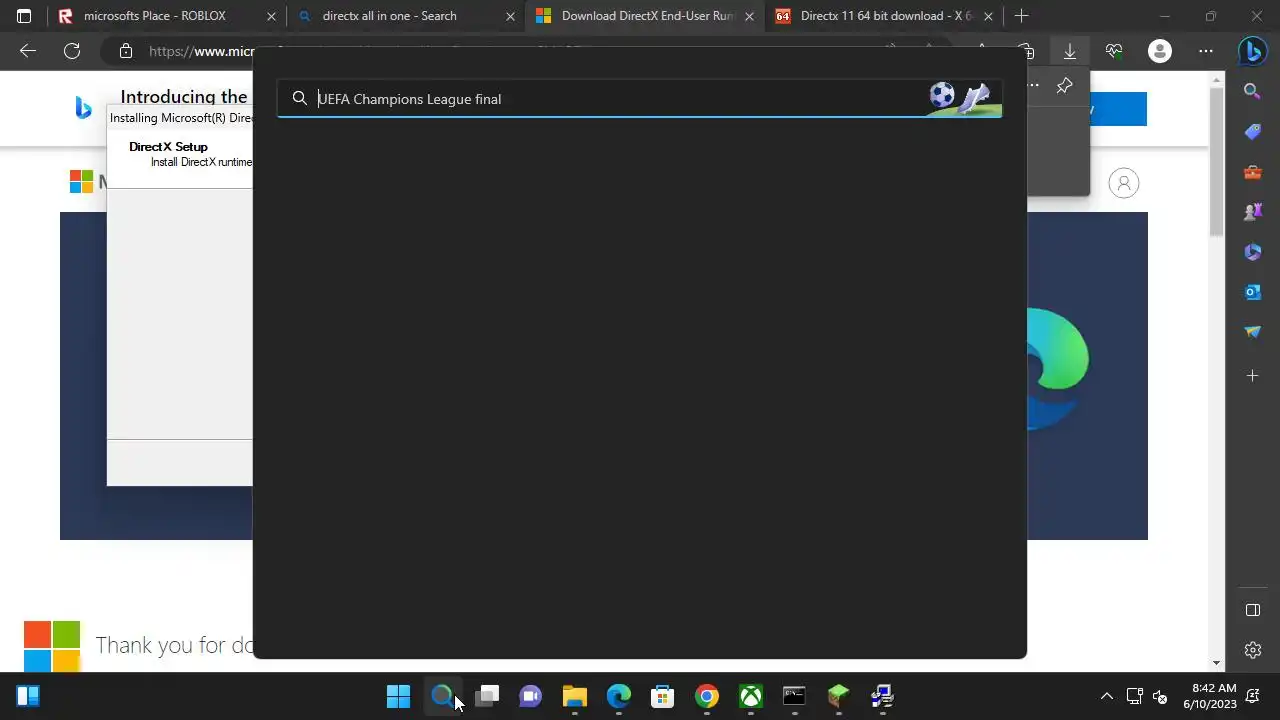Screen dimensions: 1280x720
Task: Open the DirectX setup installer taskbar icon
Action: [x=882, y=696]
